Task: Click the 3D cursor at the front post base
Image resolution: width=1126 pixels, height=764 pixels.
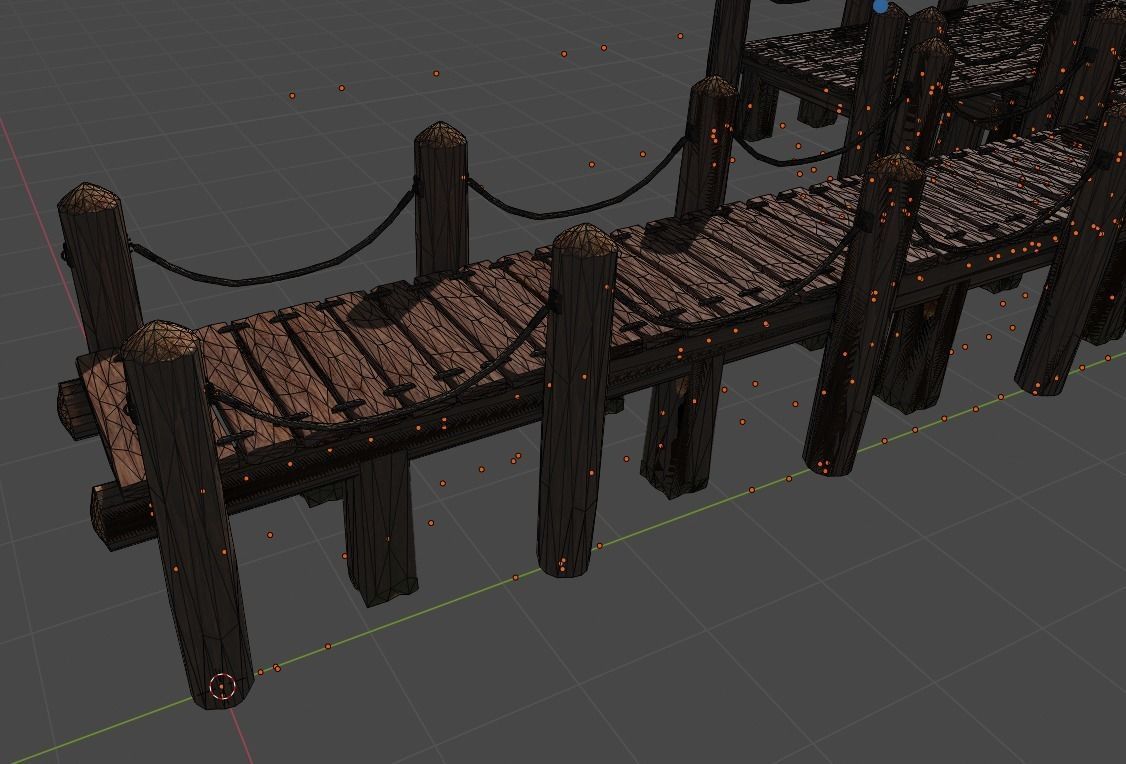Action: 222,686
